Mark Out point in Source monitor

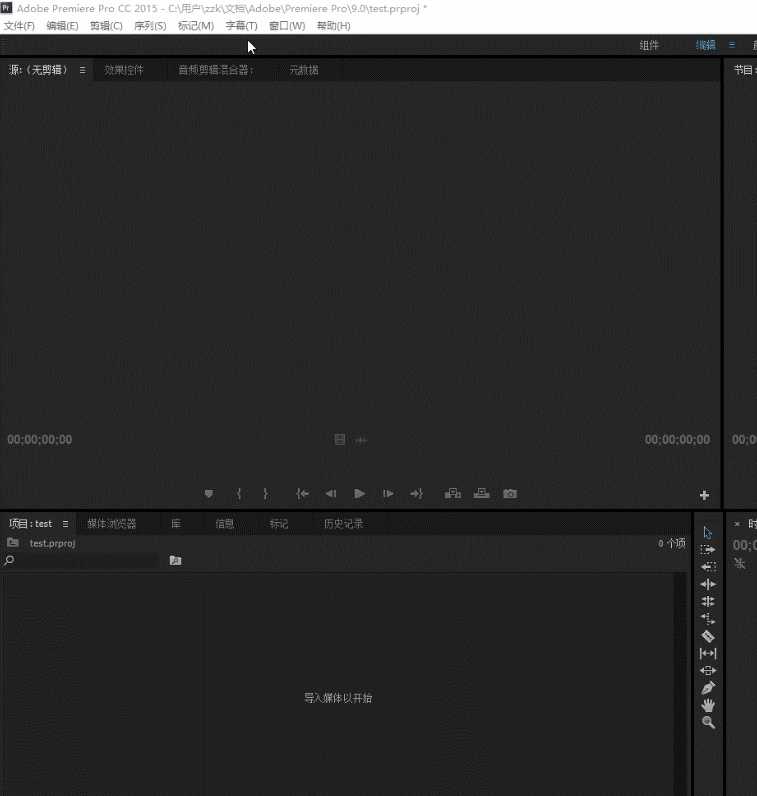(x=266, y=493)
